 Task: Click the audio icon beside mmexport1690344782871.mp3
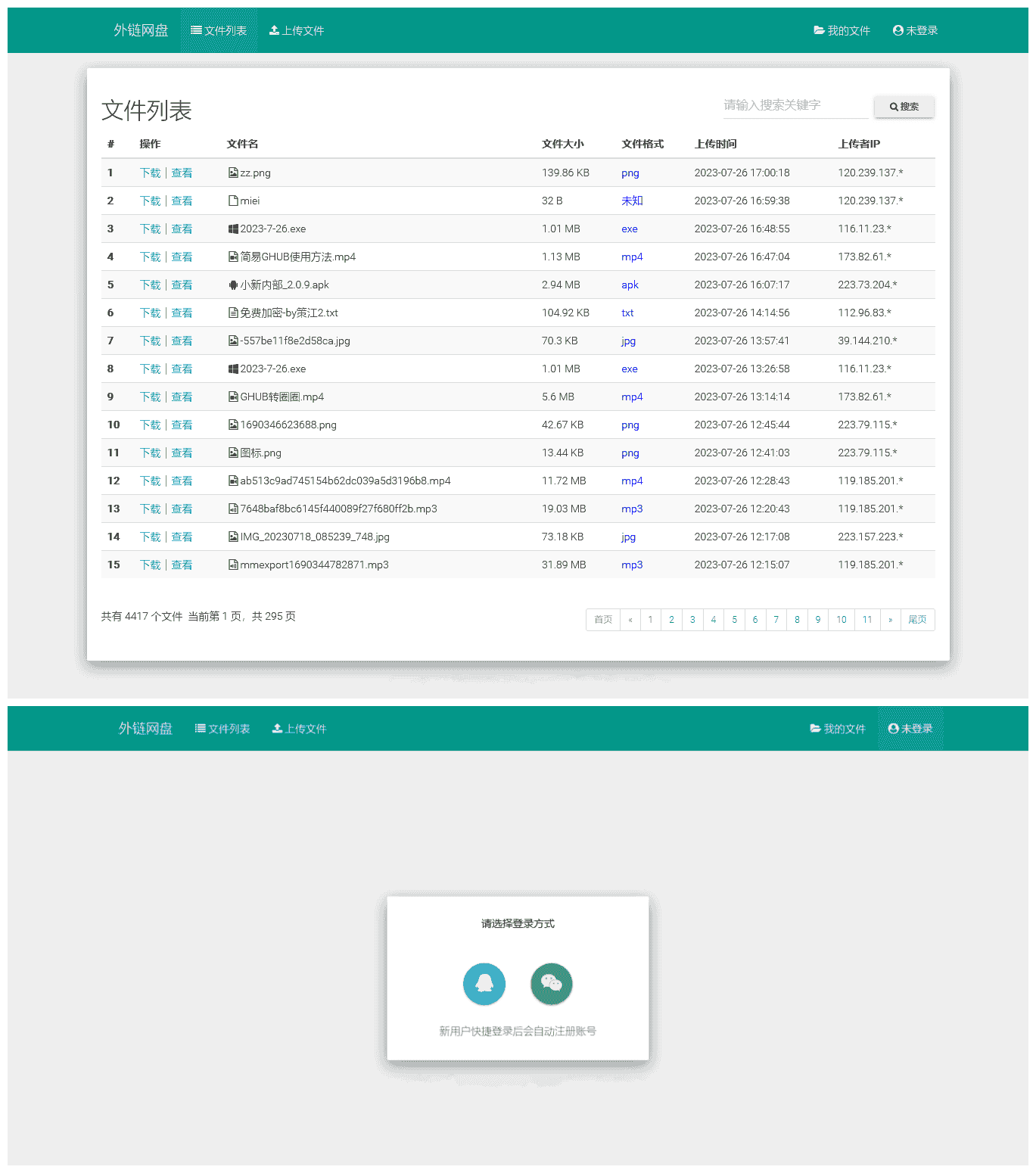[x=233, y=565]
